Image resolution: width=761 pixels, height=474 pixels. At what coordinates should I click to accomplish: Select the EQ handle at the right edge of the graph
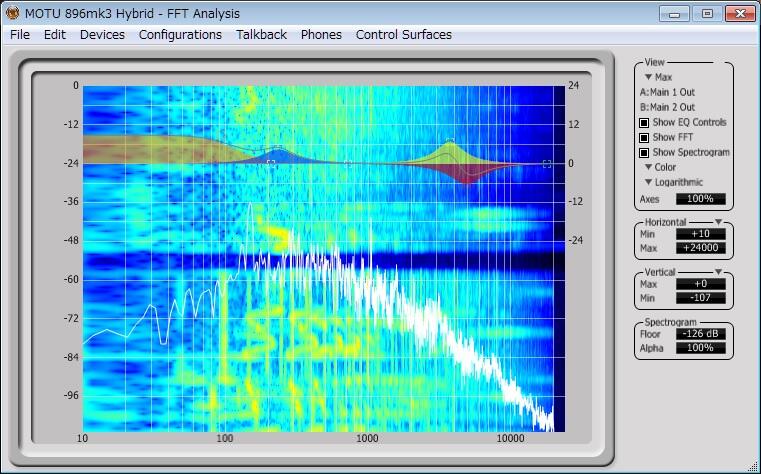coord(547,164)
